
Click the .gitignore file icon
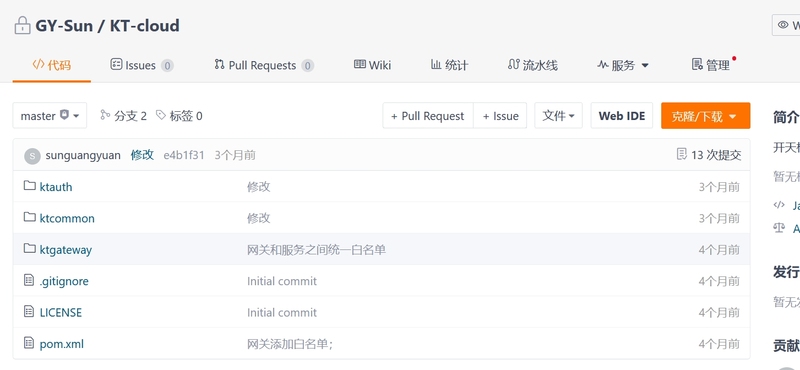click(x=29, y=280)
